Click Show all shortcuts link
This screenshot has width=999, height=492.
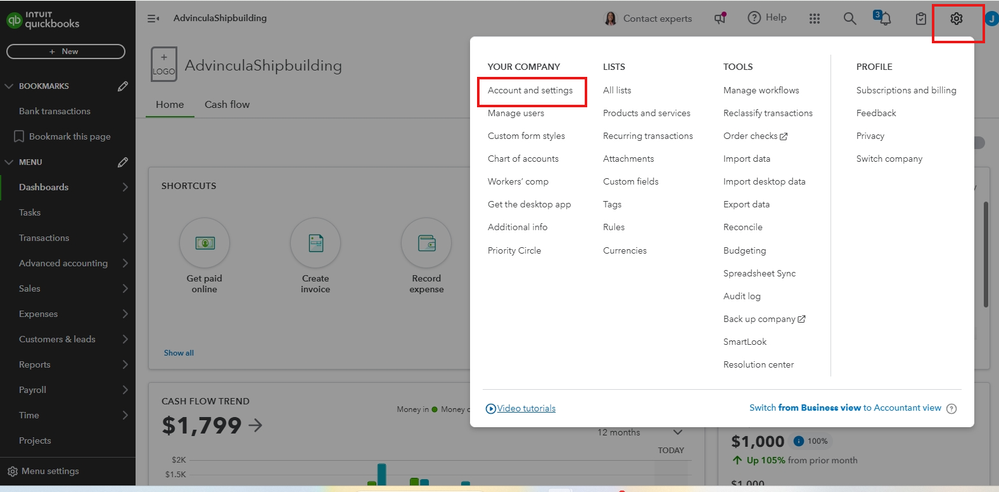(x=179, y=353)
